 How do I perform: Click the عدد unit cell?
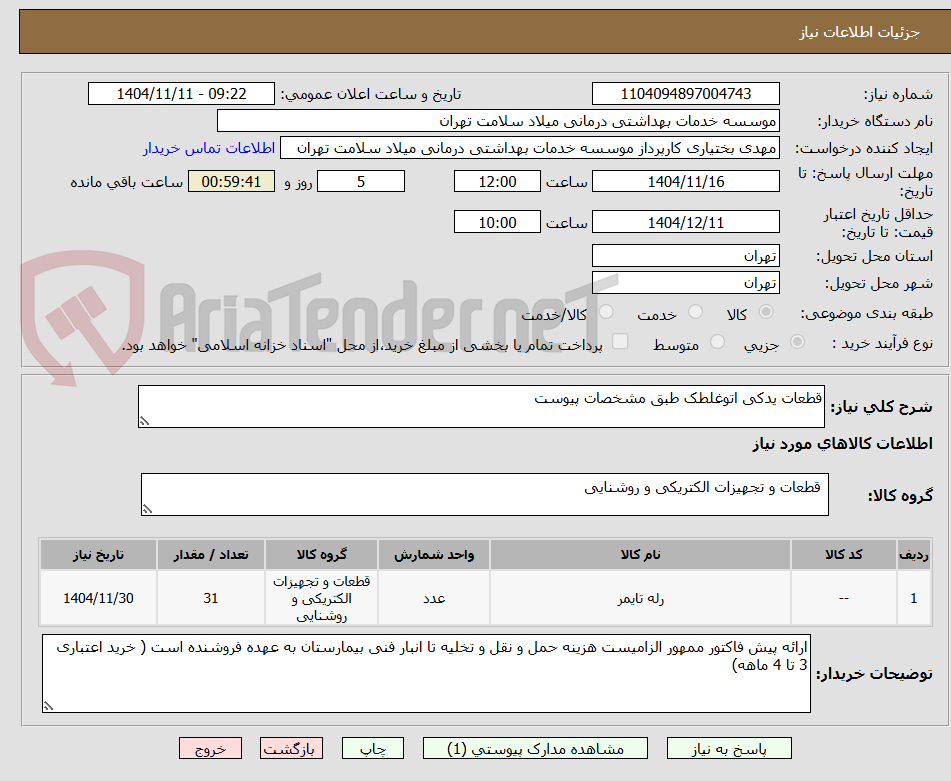click(x=434, y=598)
